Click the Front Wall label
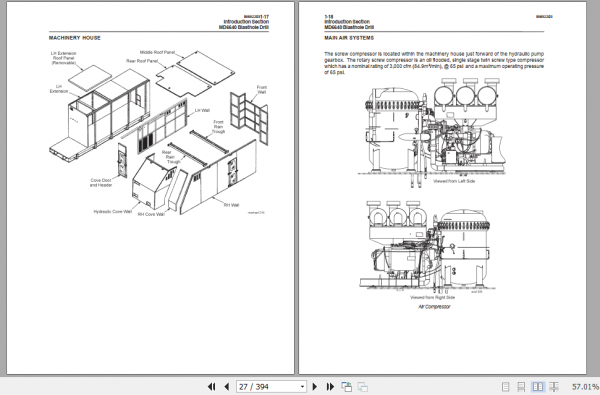The image size is (600, 395). 262,90
